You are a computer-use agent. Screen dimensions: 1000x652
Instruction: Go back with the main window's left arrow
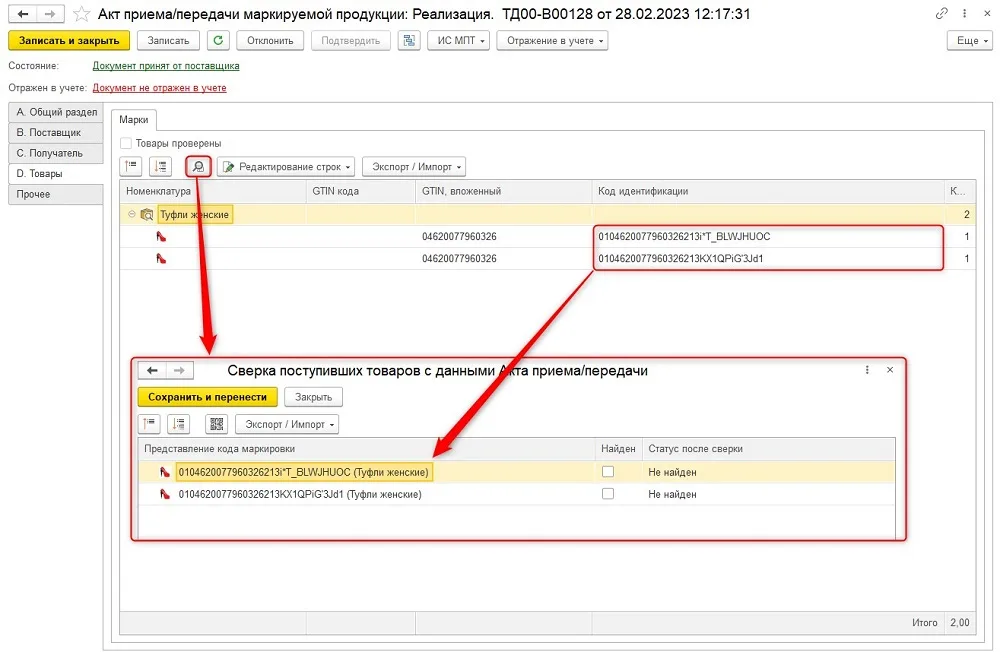(23, 13)
